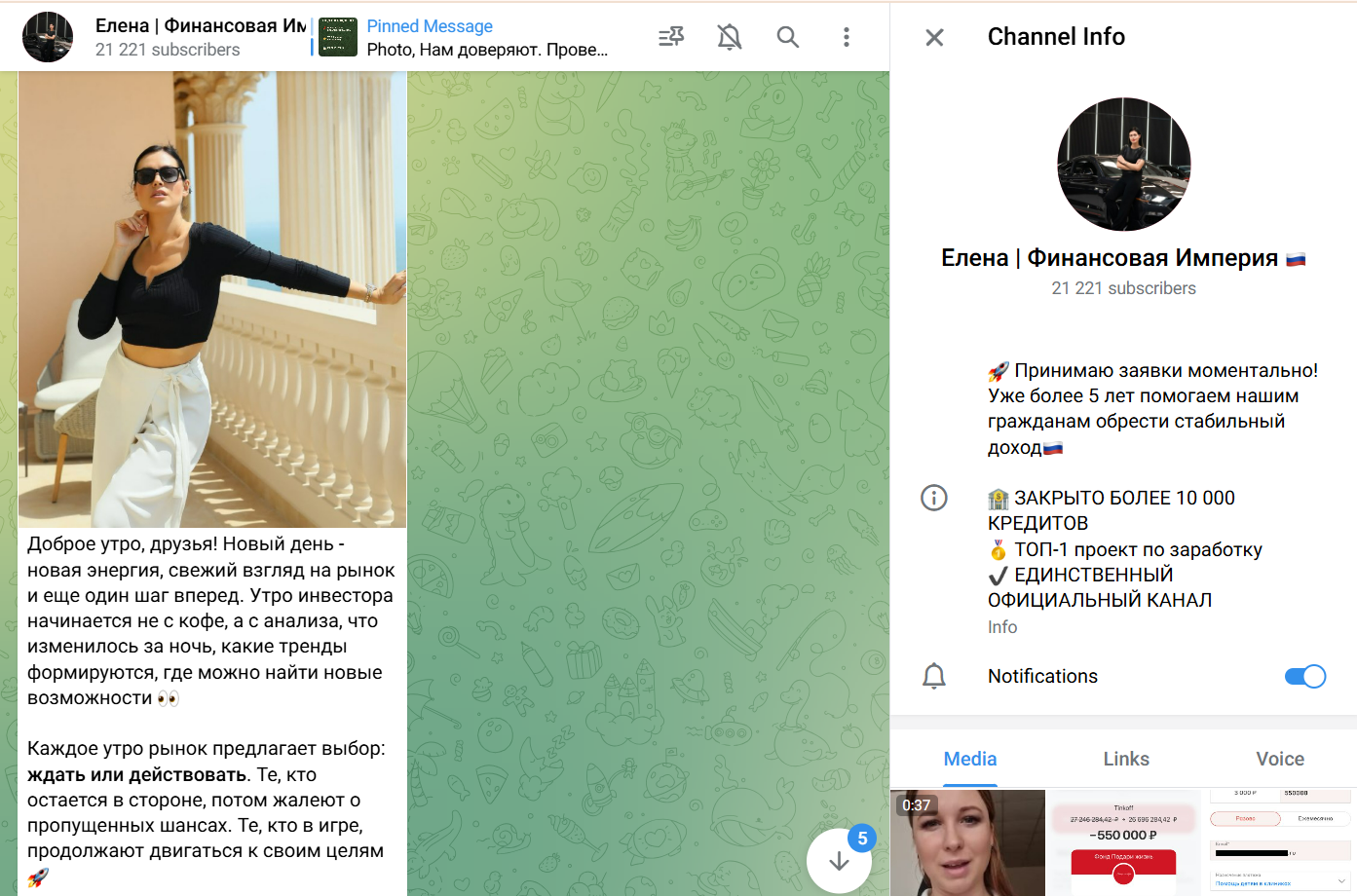
Task: Mute the channel via crossed bell icon
Action: 729,36
